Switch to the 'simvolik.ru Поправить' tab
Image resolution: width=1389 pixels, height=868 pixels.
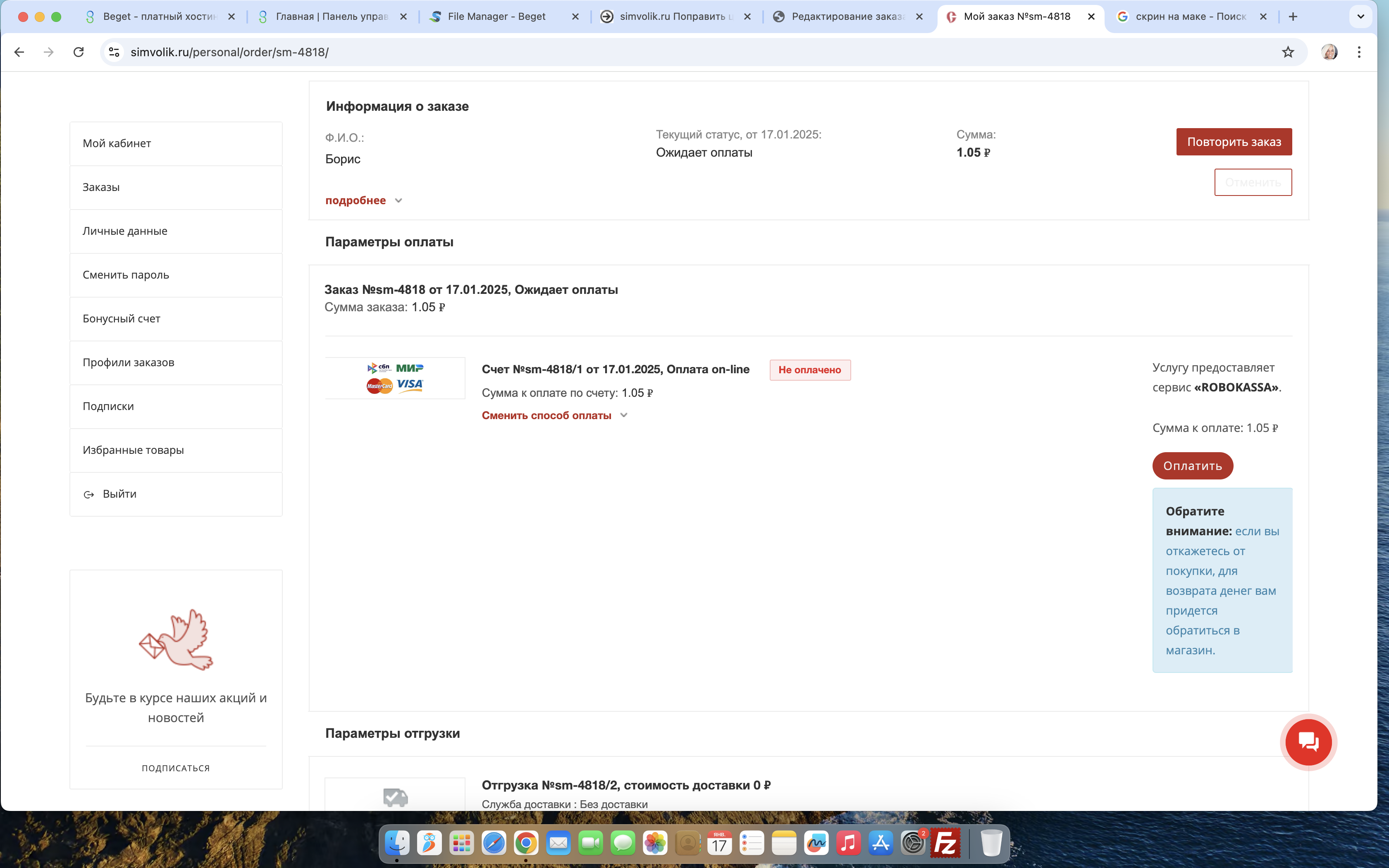[x=676, y=17]
